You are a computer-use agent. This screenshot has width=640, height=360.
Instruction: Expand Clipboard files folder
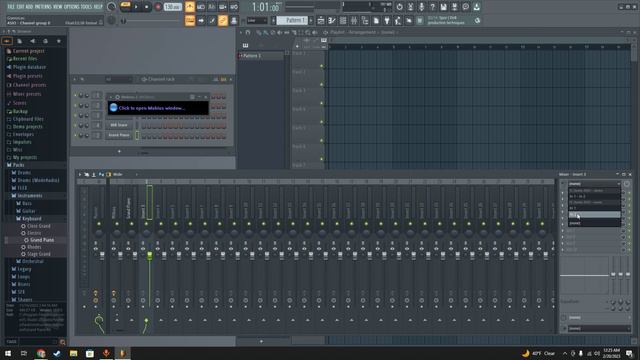click(28, 119)
